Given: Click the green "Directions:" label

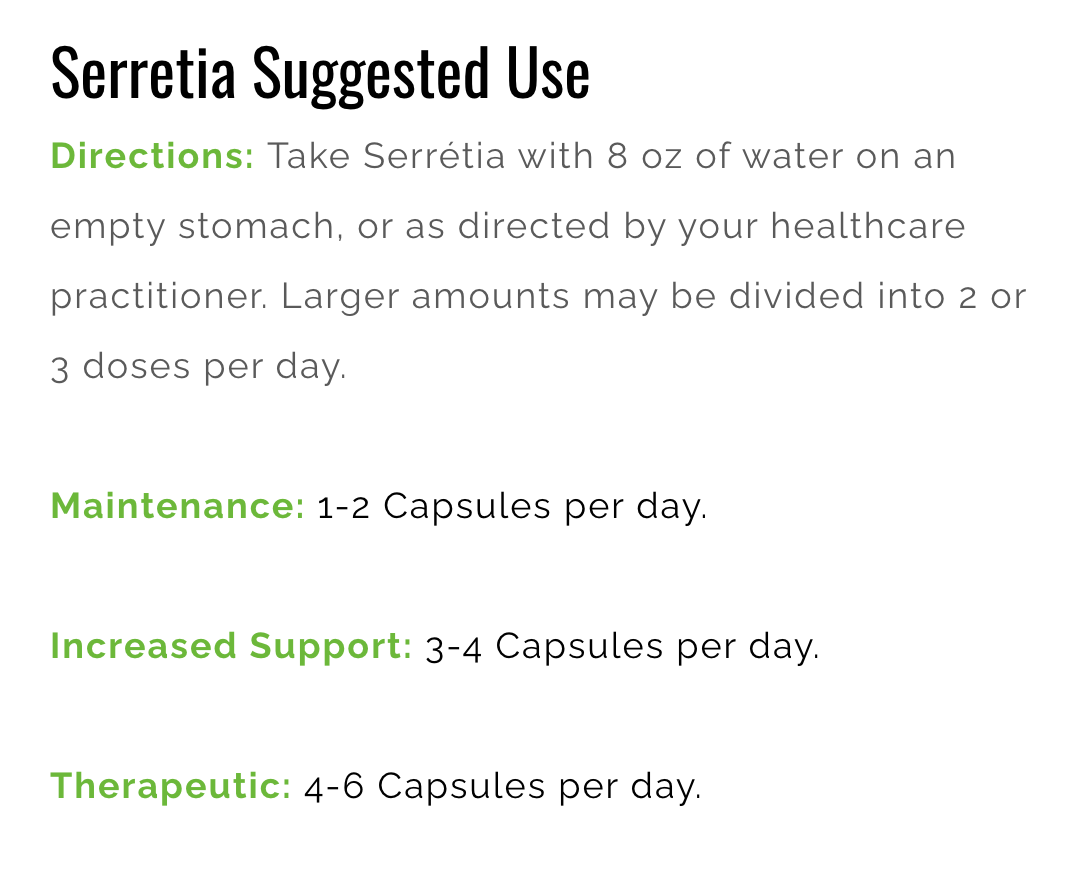Looking at the screenshot, I should click(153, 157).
